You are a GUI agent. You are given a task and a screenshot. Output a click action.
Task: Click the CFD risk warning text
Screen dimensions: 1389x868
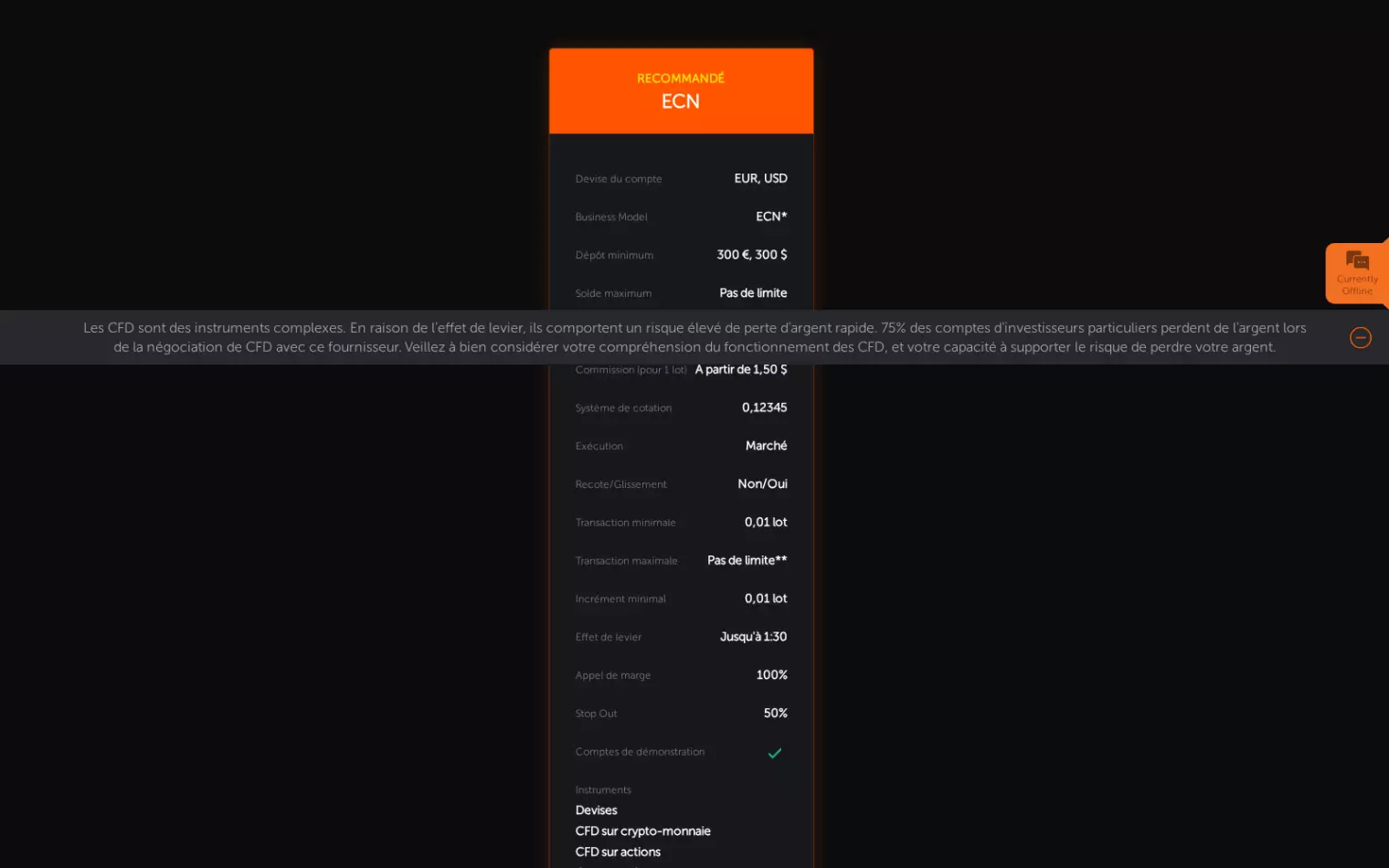click(x=694, y=337)
